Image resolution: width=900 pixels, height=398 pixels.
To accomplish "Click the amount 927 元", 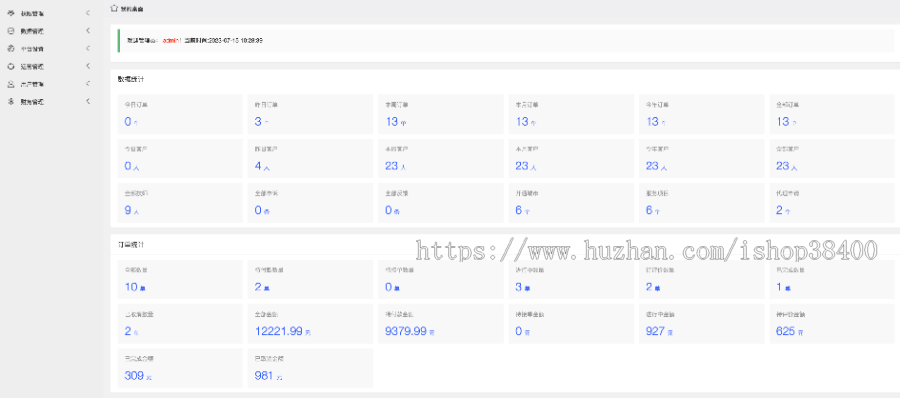I will click(659, 331).
